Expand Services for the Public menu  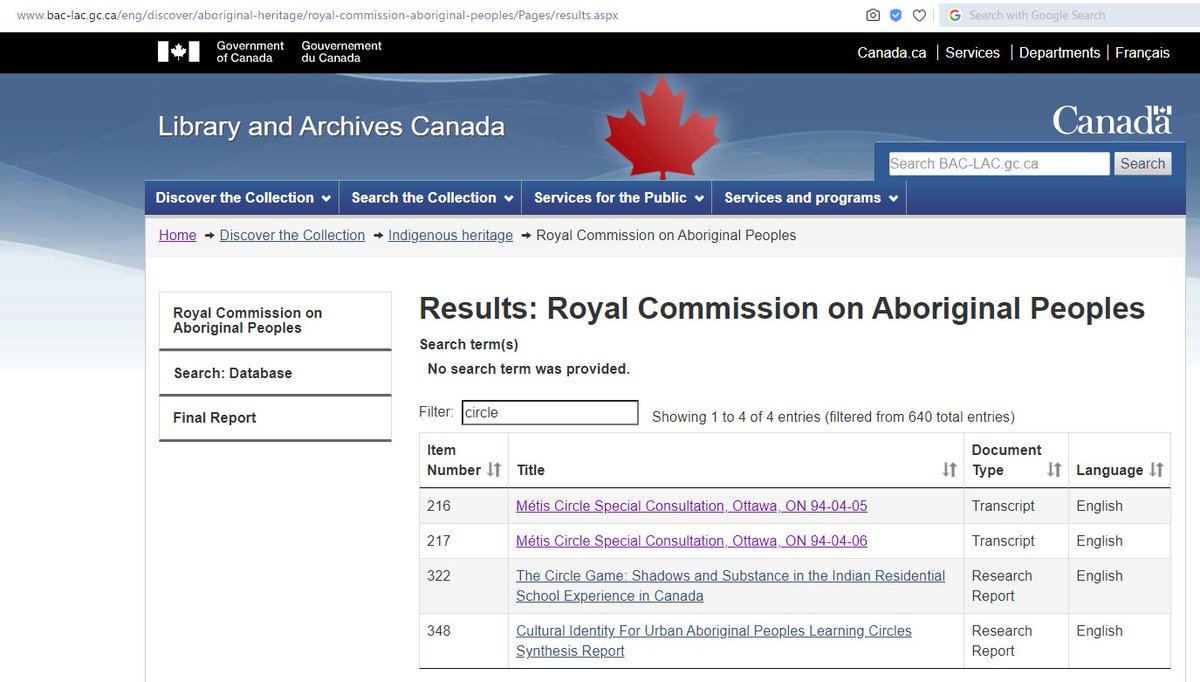pos(617,198)
